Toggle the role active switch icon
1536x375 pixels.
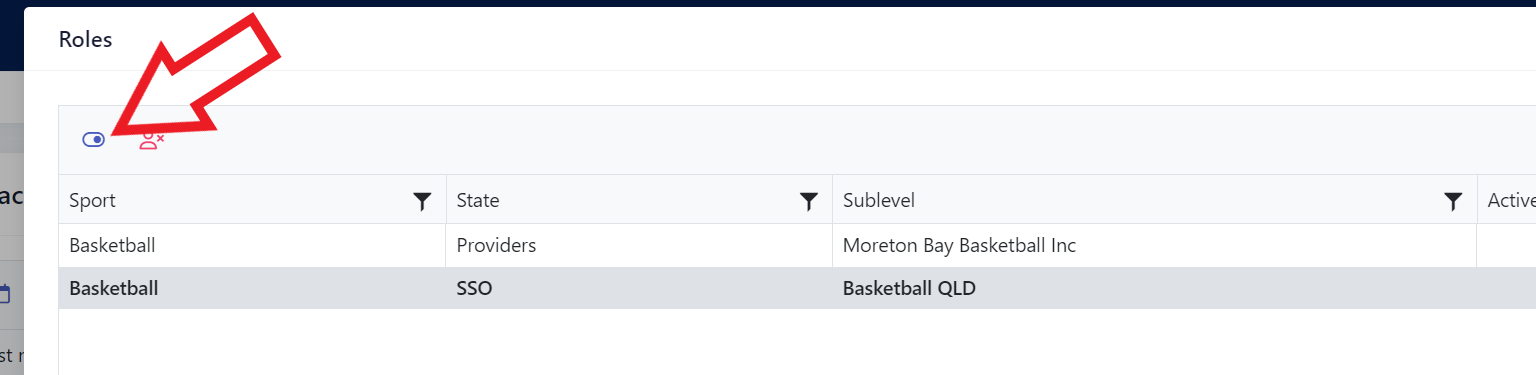(x=93, y=140)
